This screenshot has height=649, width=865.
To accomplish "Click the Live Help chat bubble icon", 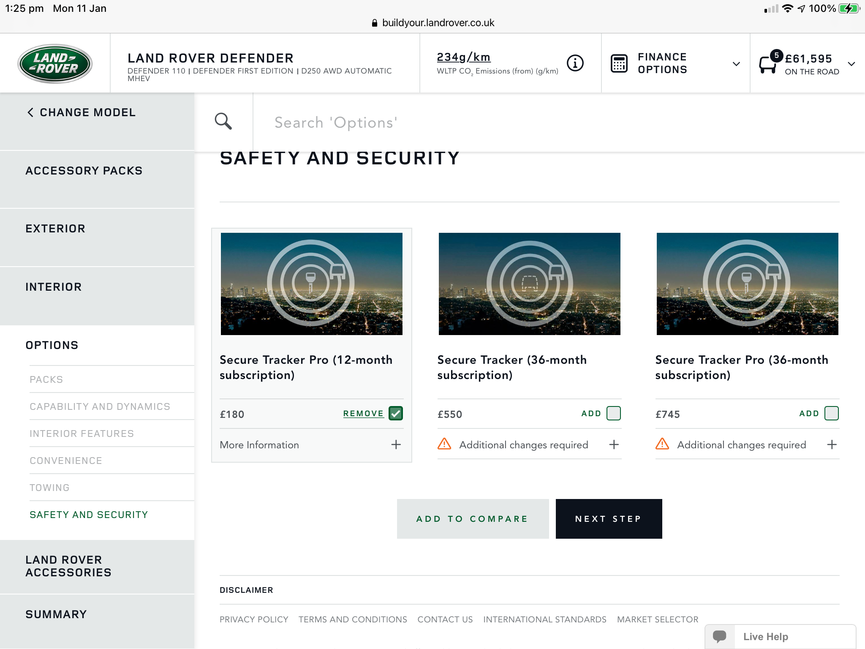I will tap(719, 636).
